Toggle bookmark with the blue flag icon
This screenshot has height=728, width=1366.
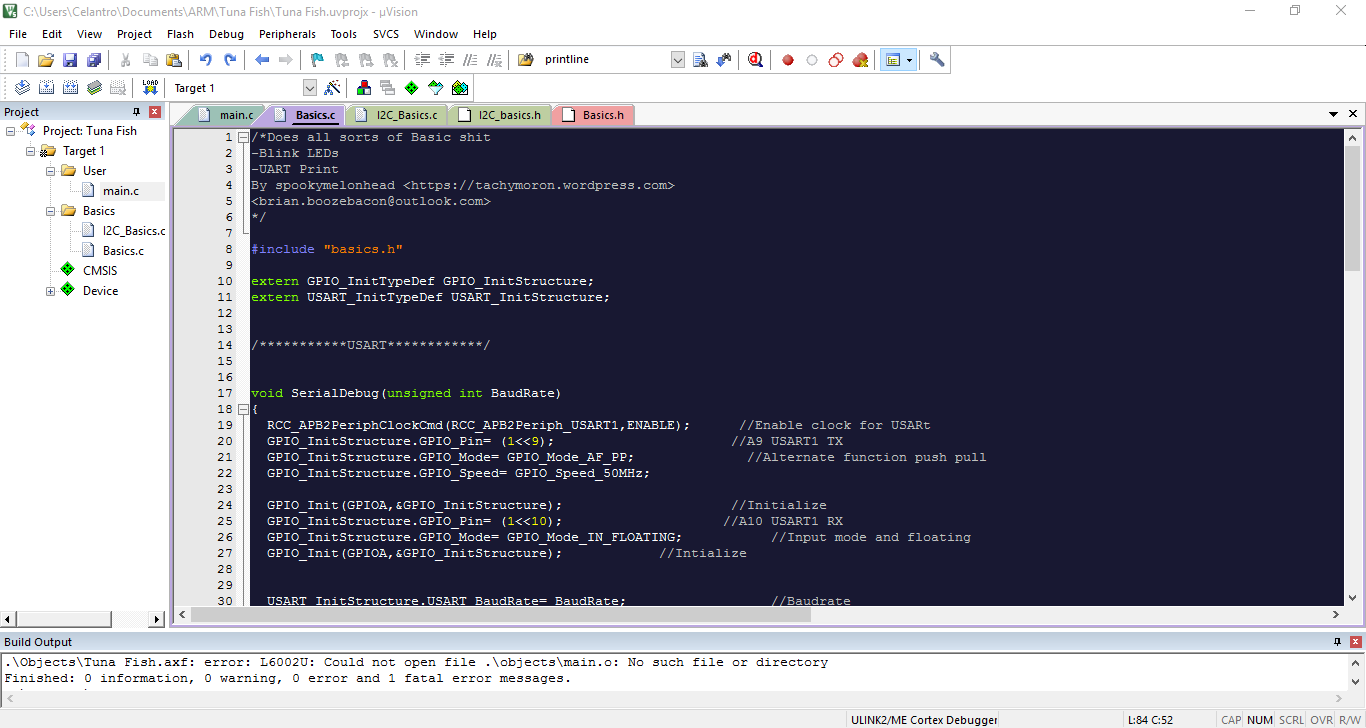coord(317,60)
